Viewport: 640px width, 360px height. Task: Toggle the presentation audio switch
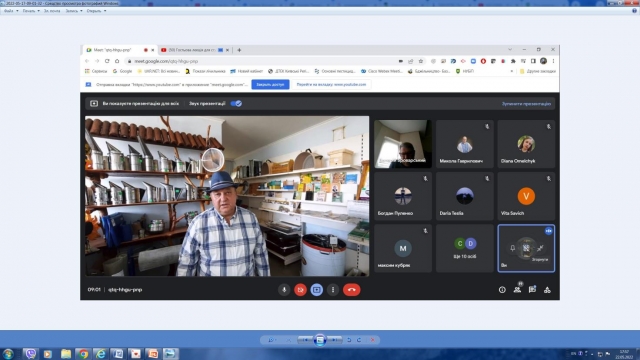tap(236, 104)
